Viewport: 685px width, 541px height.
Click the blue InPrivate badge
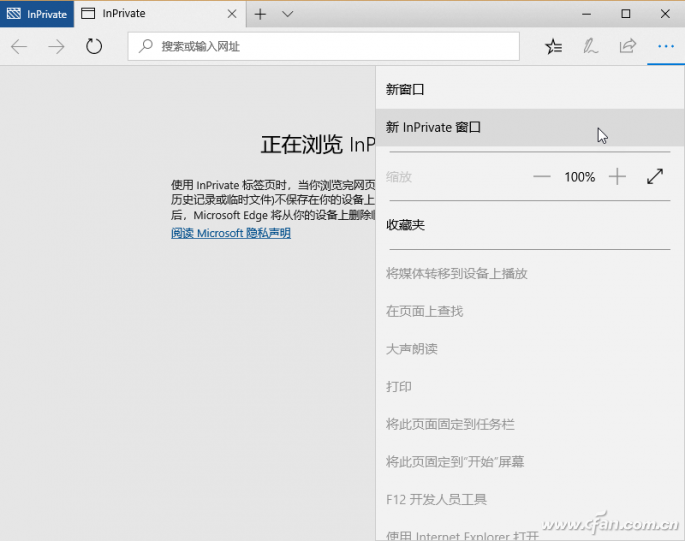click(37, 14)
